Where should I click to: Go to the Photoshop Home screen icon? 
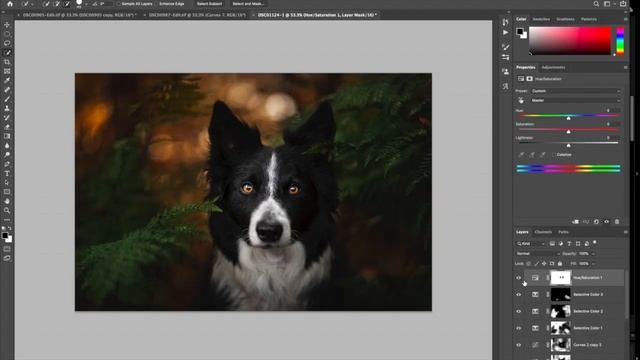(10, 4)
